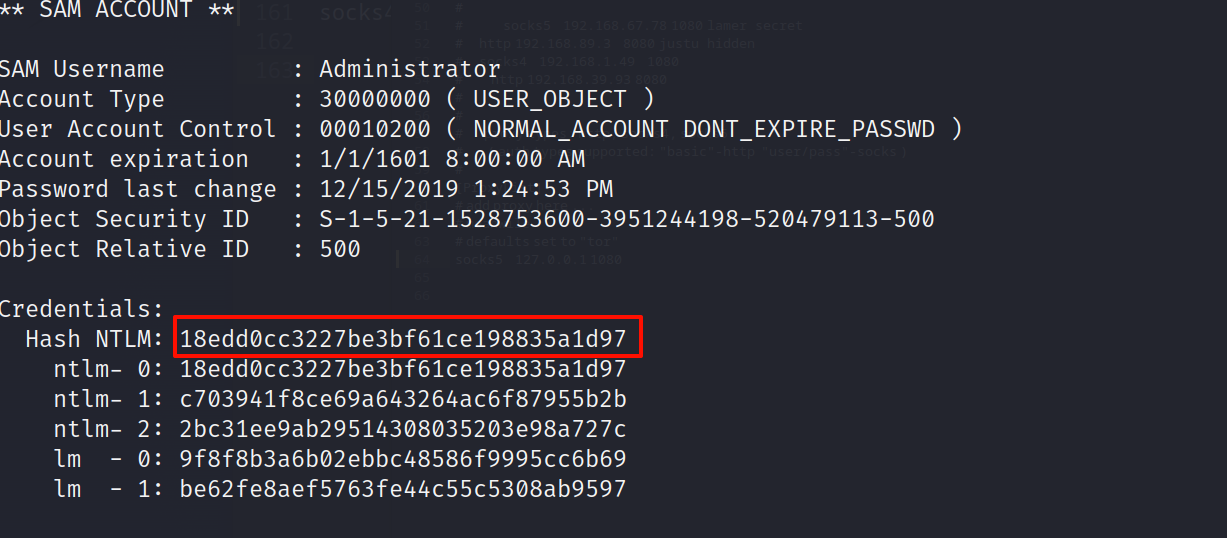Click the ntlm- 0 hash value

tap(403, 369)
